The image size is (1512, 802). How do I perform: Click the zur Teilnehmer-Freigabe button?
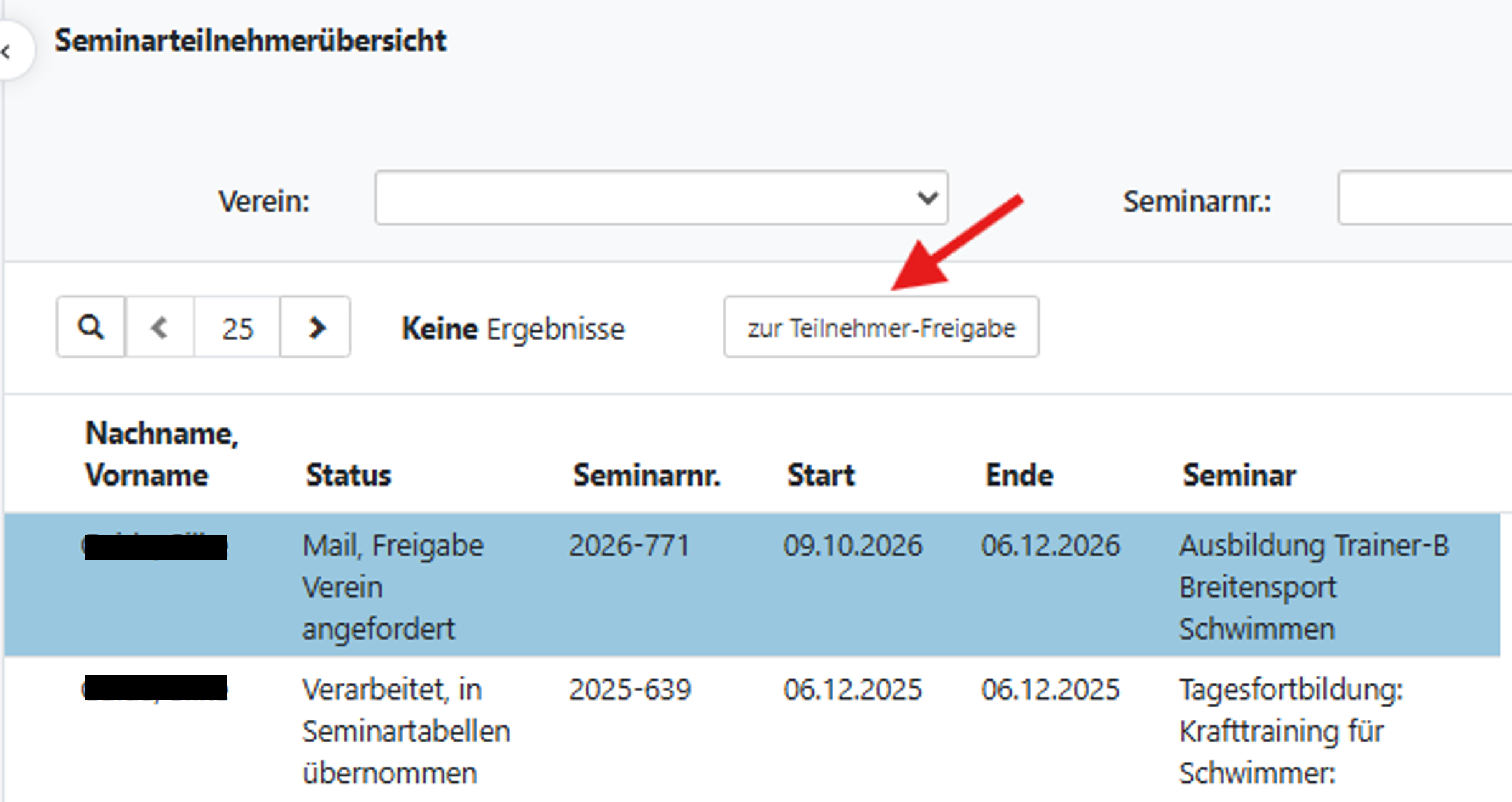coord(881,327)
